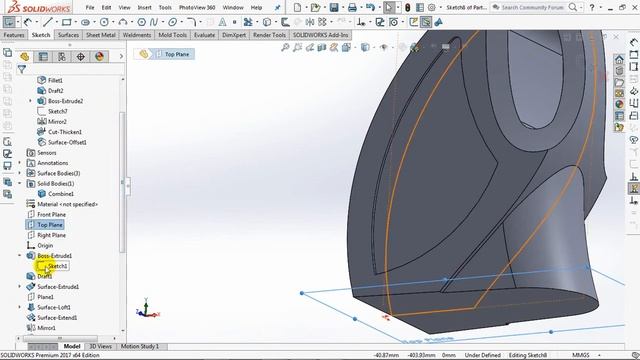Open the ConfigurationManager tab

tap(62, 56)
